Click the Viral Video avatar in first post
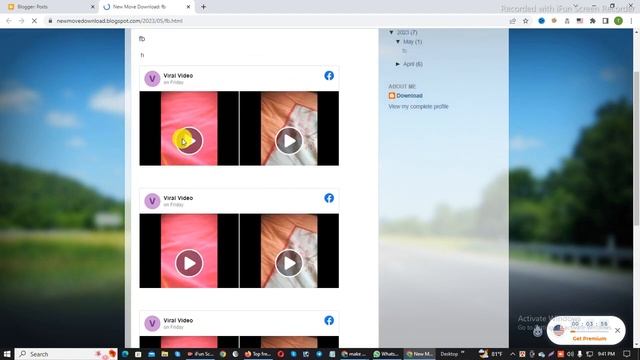Screen dimensions: 640x360 tap(152, 79)
